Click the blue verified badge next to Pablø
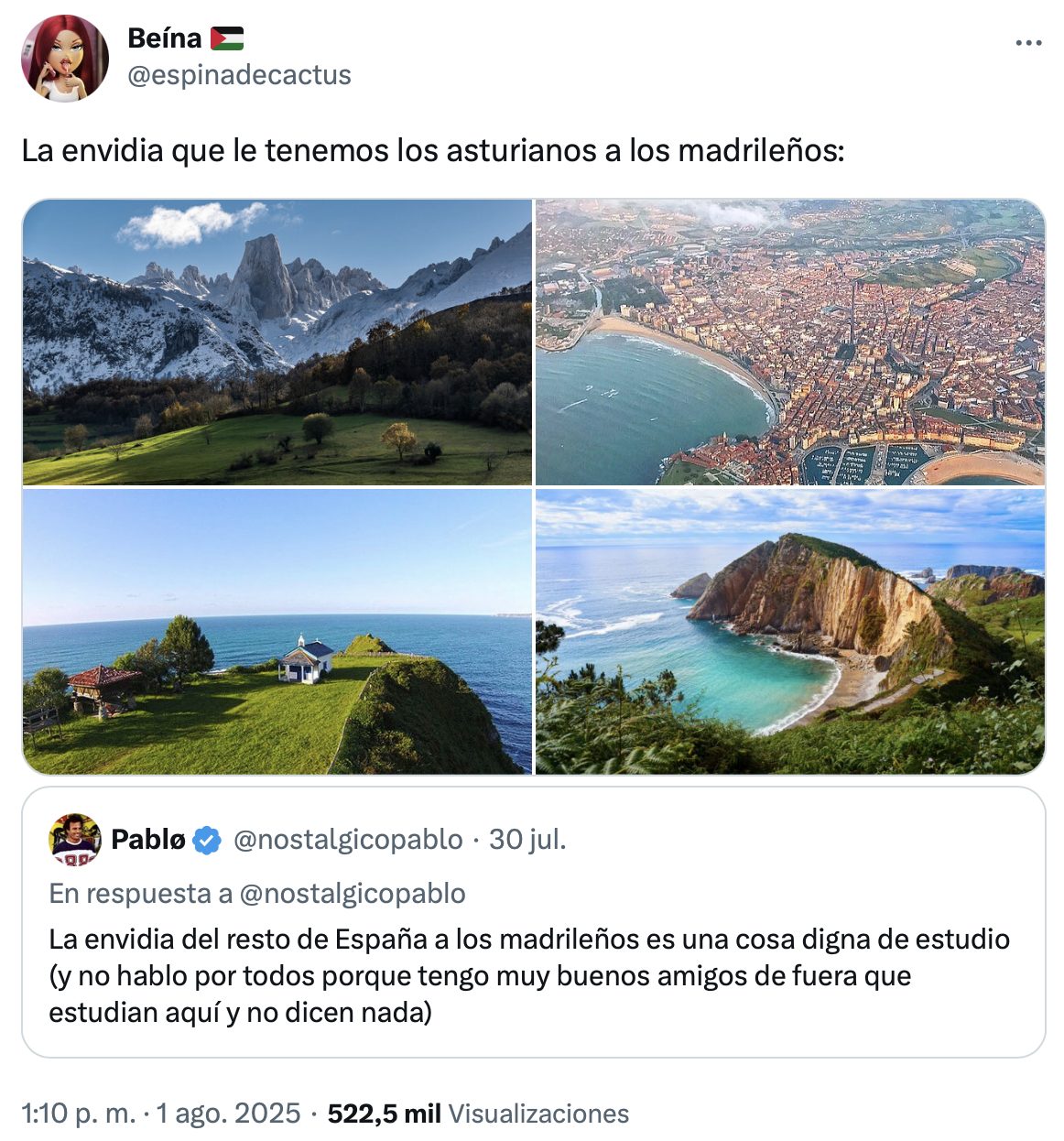The width and height of the screenshot is (1064, 1141). [x=207, y=840]
